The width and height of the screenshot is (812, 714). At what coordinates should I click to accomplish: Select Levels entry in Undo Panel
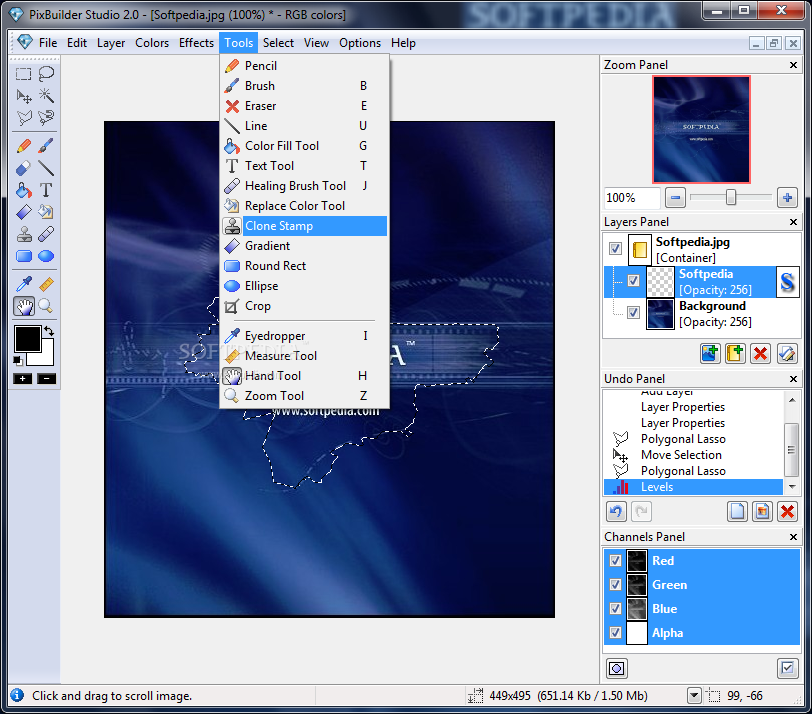click(693, 487)
